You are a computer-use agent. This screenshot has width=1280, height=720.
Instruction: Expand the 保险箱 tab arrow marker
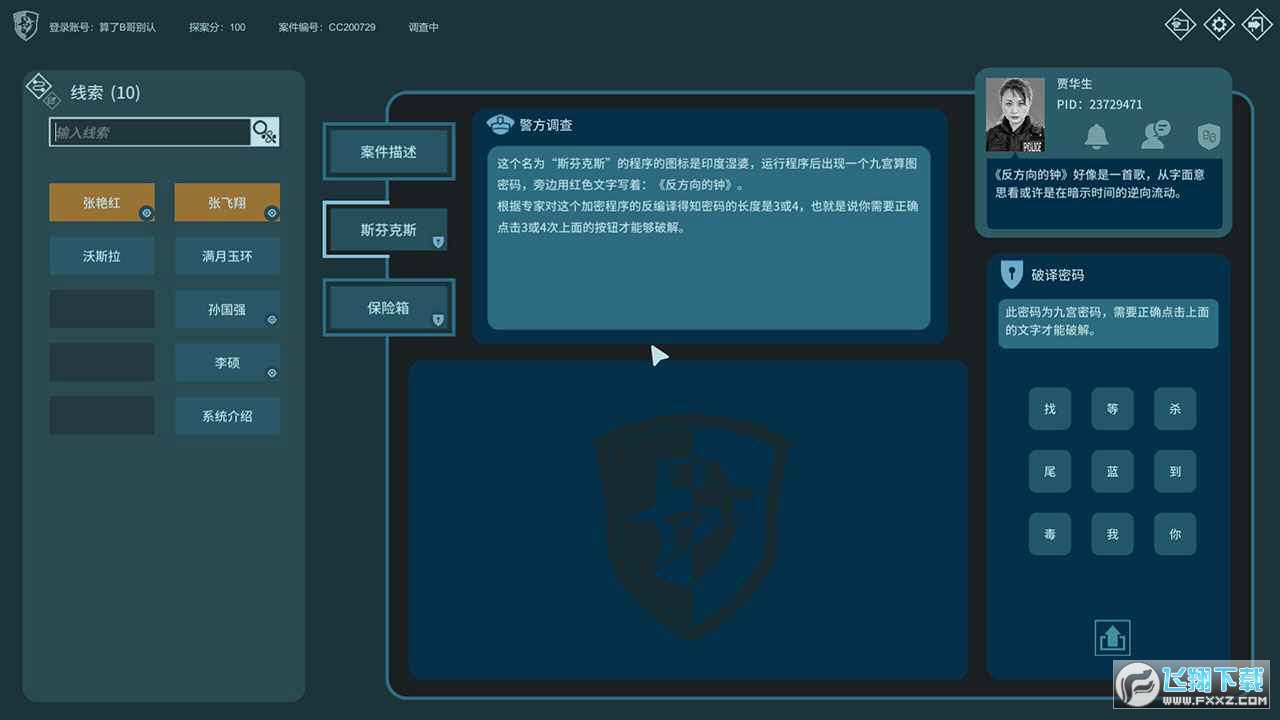[x=437, y=320]
